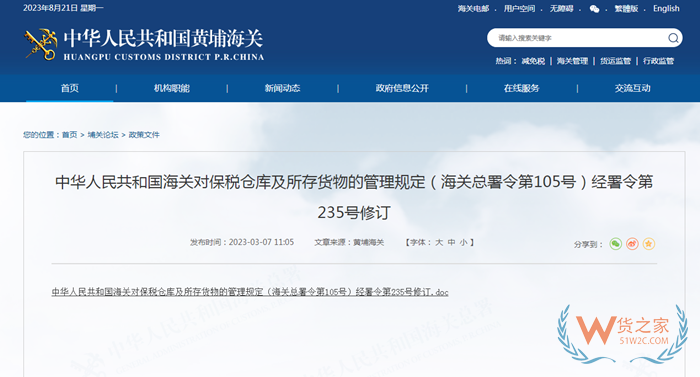
Task: Add article to favorites star icon
Action: (649, 244)
